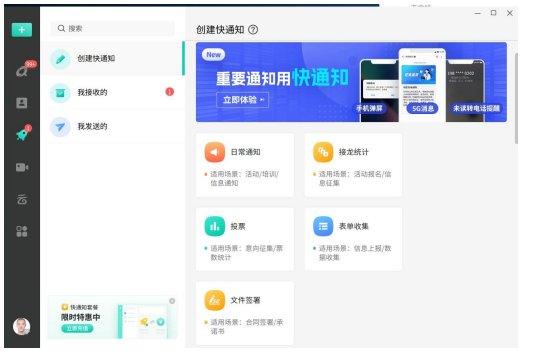Click red unread badge on 我接收的

tap(170, 92)
